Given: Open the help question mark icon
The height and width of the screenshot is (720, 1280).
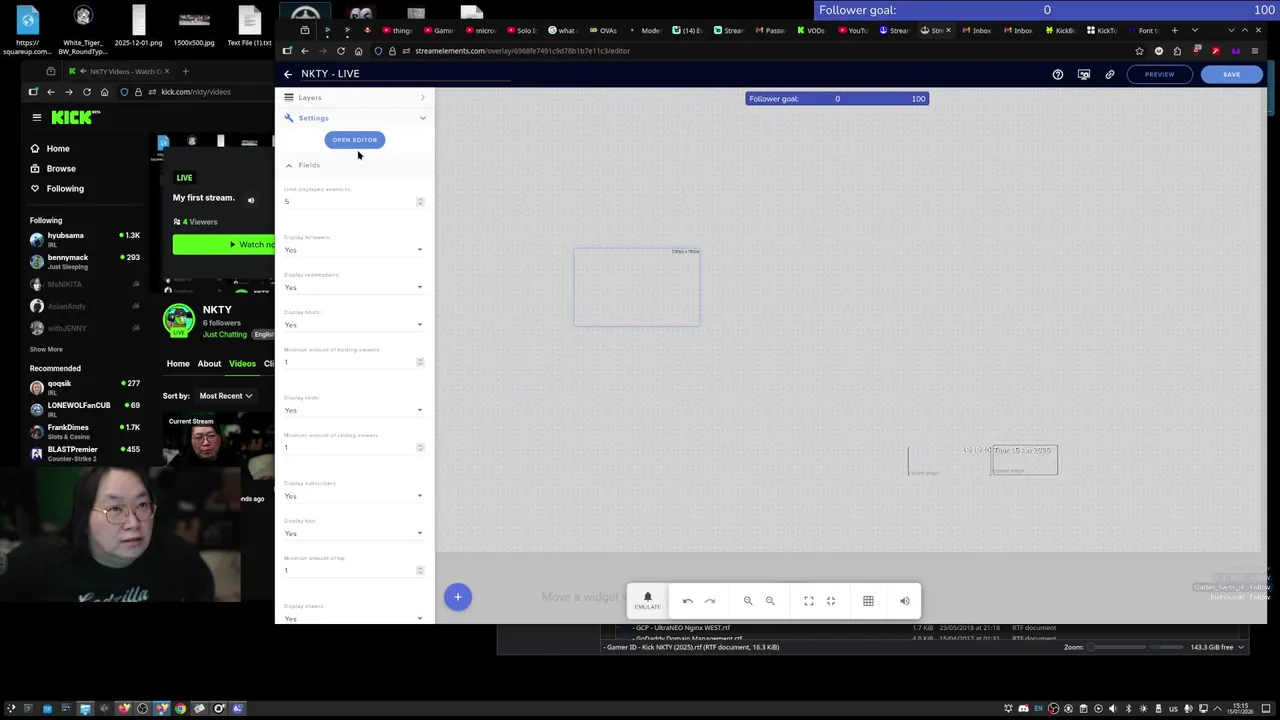Looking at the screenshot, I should click(x=1058, y=74).
